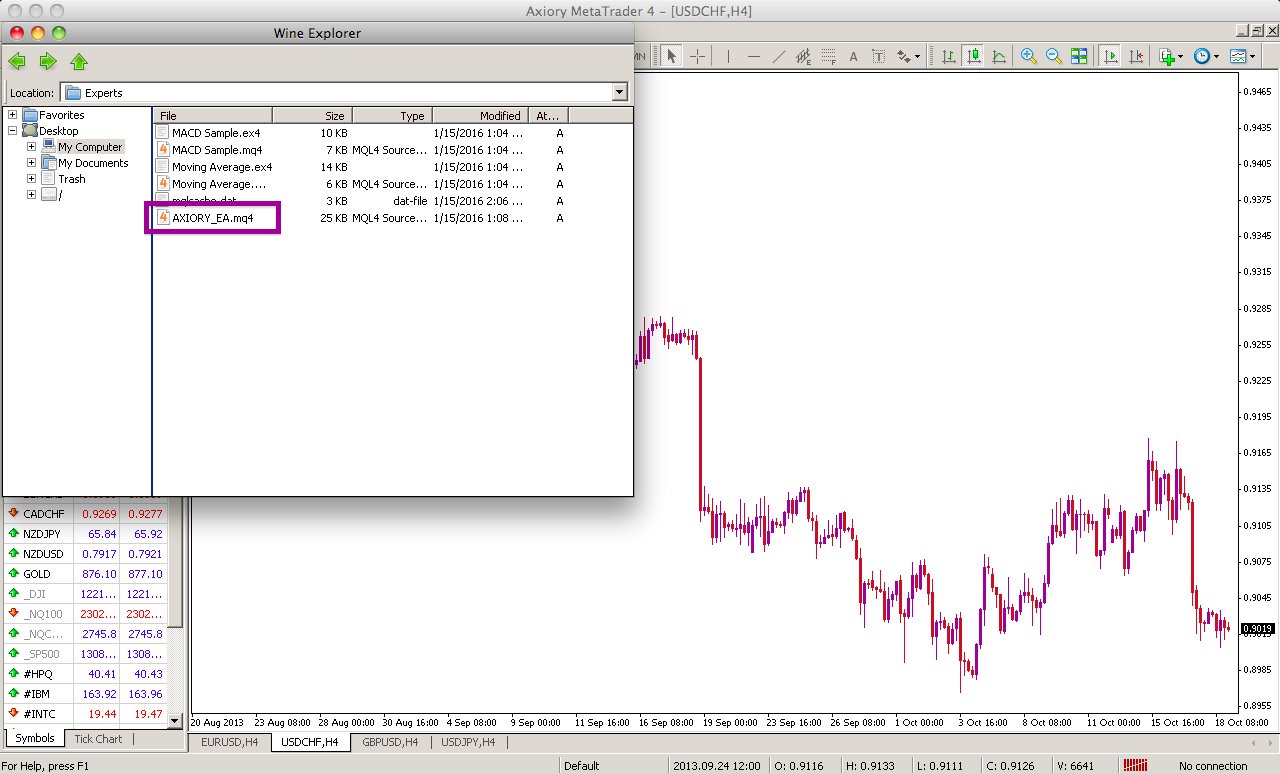Select My Computer in the tree

(90, 147)
